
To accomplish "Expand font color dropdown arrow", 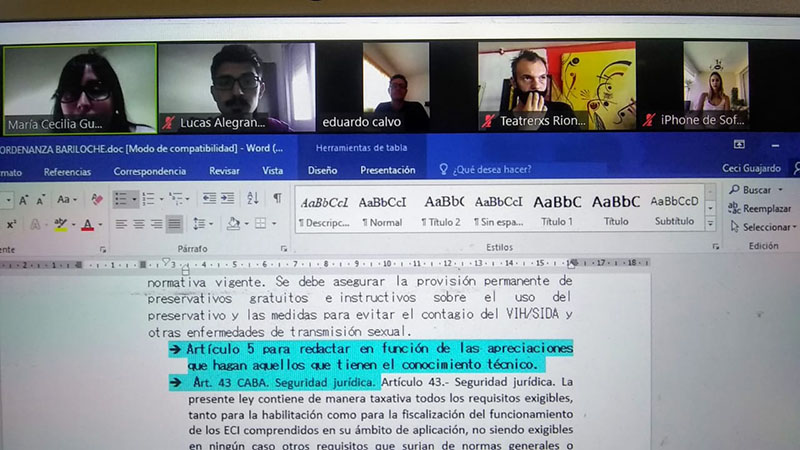I will [x=101, y=224].
